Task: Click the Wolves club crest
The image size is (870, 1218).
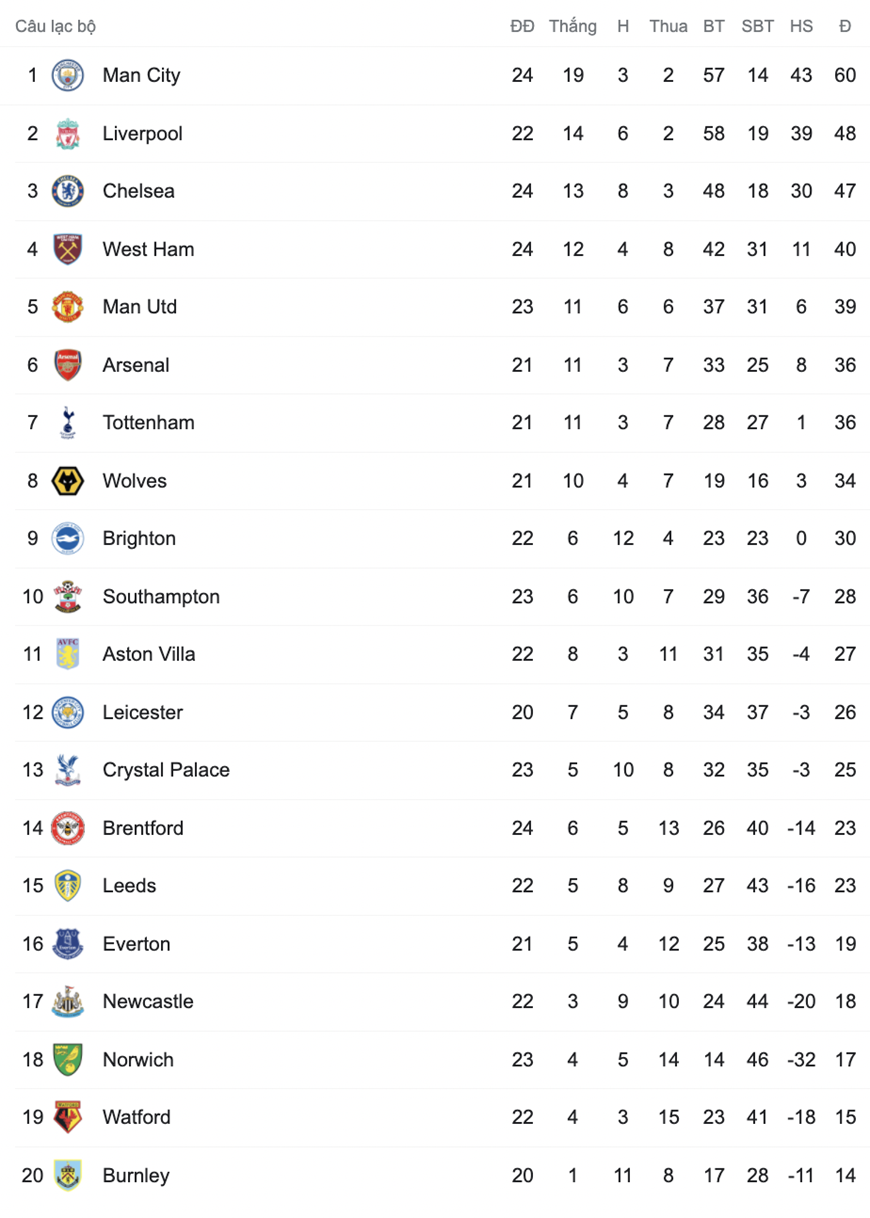Action: point(68,481)
